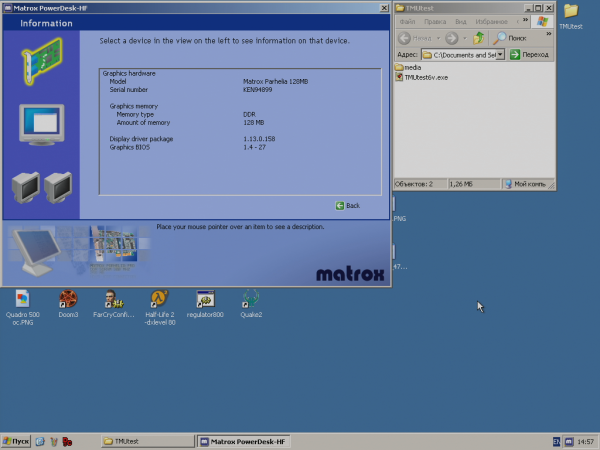Switch to Matrox PowerDesk-HF taskbar button
600x450 pixels.
coord(243,442)
